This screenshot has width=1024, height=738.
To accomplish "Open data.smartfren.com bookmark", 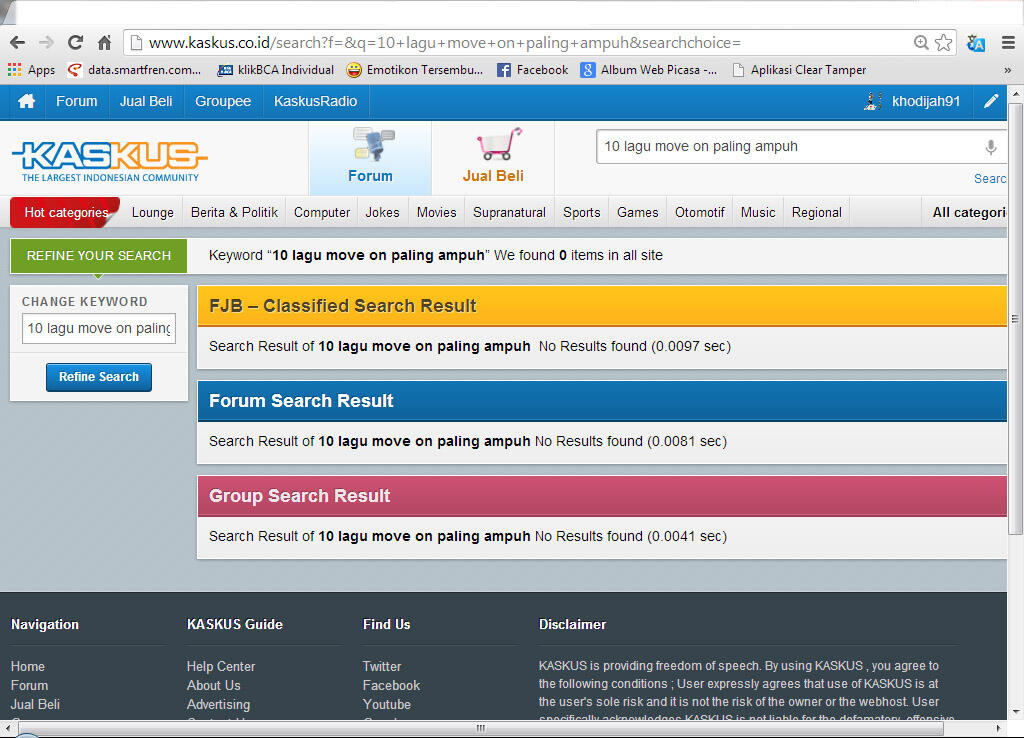I will (135, 70).
